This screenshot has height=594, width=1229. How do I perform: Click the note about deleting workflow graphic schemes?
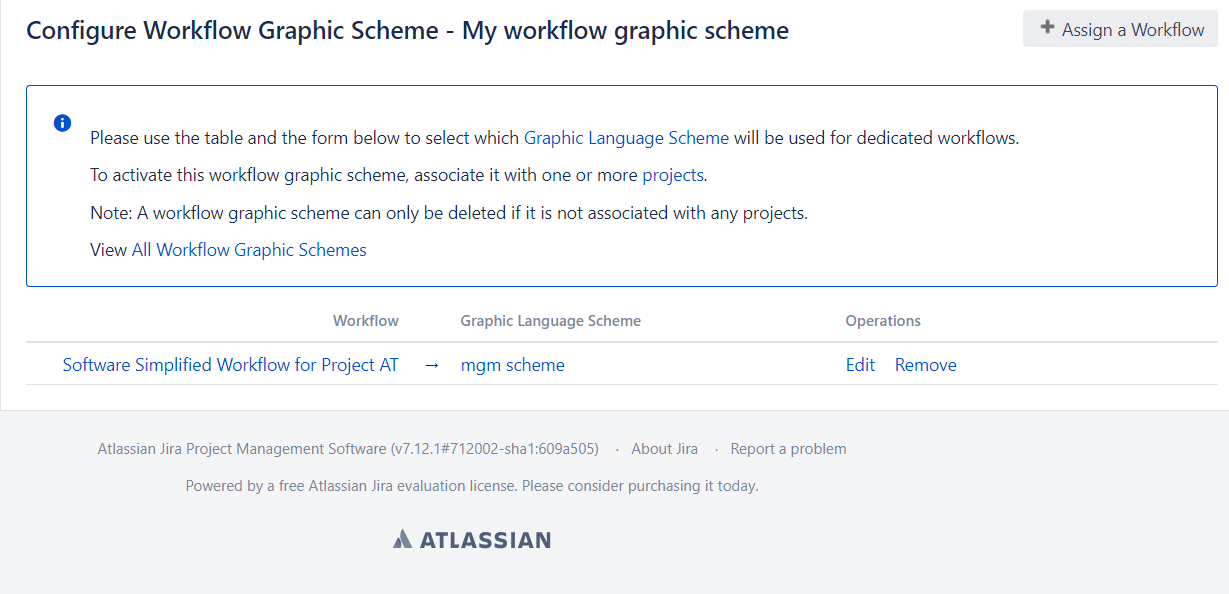click(448, 213)
